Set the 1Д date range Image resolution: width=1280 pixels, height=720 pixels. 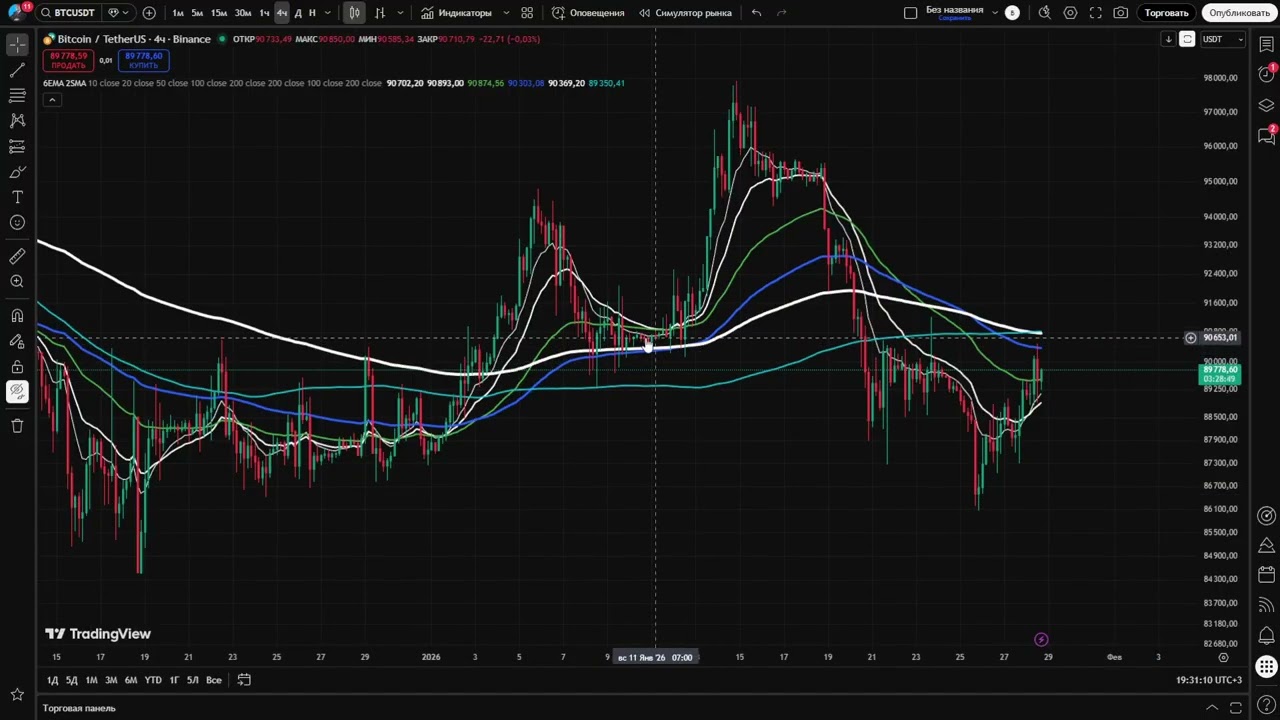pyautogui.click(x=52, y=680)
